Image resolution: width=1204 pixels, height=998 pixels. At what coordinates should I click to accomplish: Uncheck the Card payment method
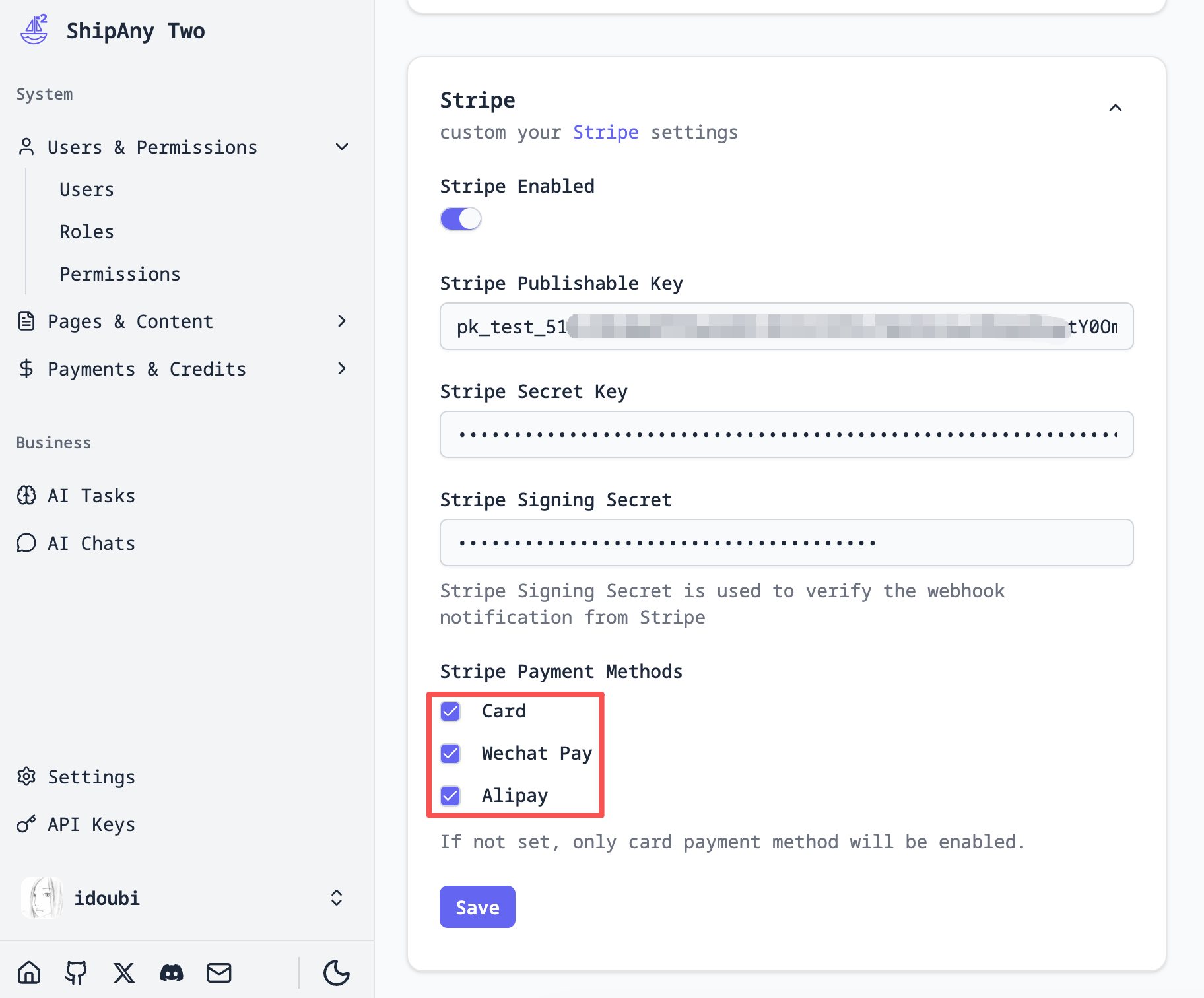(x=450, y=711)
